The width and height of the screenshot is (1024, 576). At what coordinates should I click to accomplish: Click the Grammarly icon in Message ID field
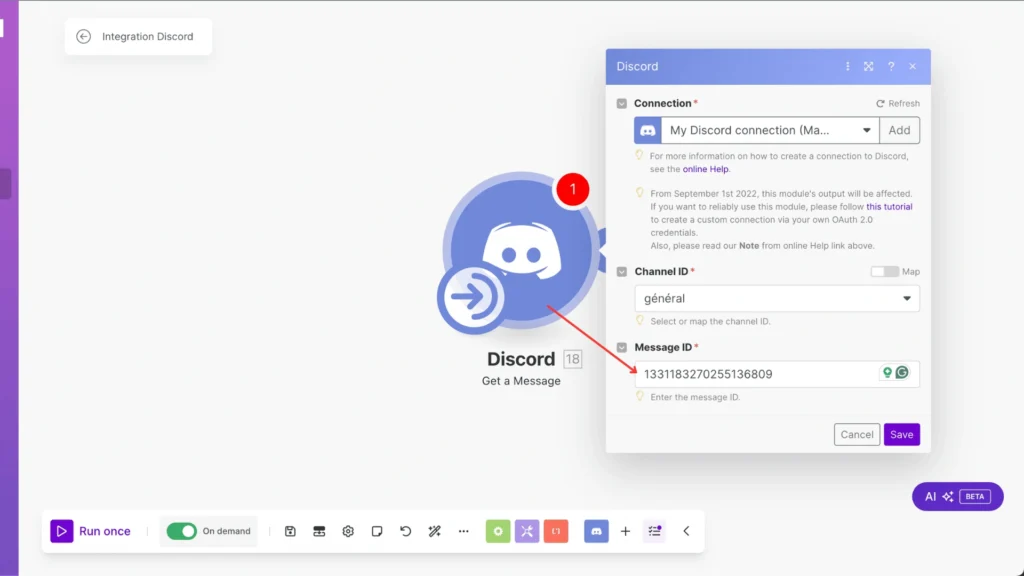[x=902, y=372]
